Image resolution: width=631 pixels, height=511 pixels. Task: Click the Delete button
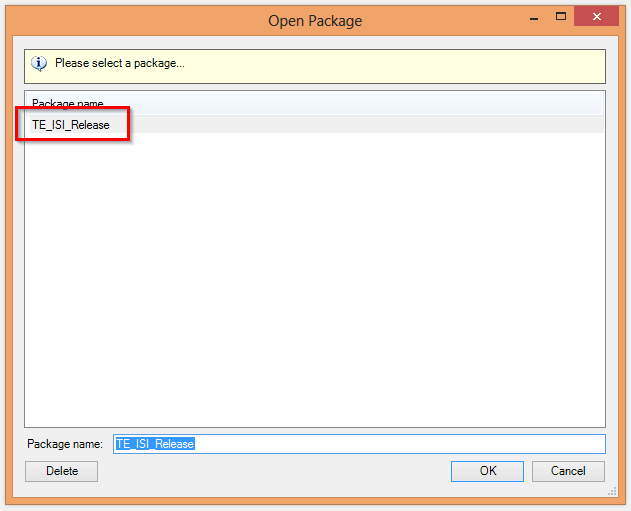[61, 471]
